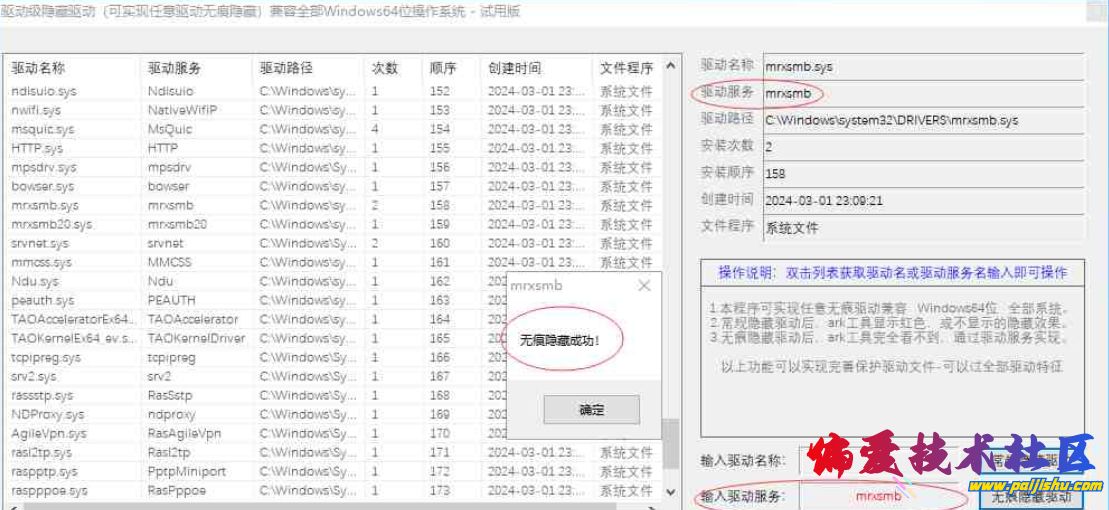This screenshot has height=510, width=1109.
Task: Select the mrxsmb.sys row in the list
Action: pyautogui.click(x=45, y=205)
